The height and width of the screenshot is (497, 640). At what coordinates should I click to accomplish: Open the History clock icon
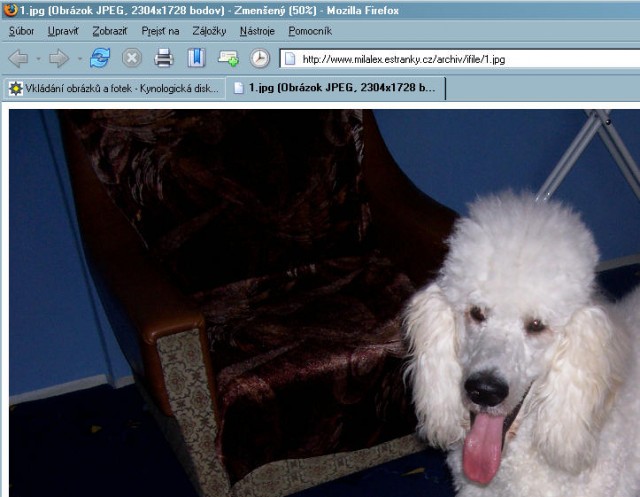click(x=259, y=58)
